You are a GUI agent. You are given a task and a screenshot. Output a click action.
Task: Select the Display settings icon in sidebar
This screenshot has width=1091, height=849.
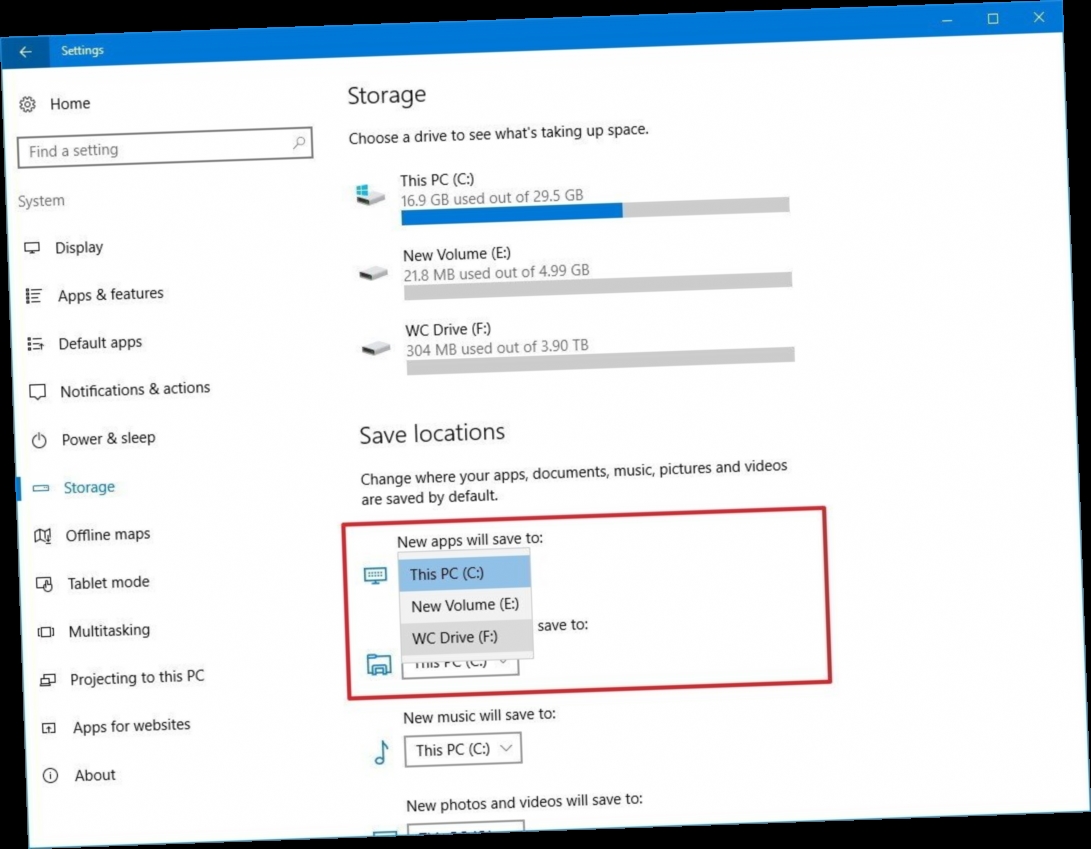tap(33, 246)
